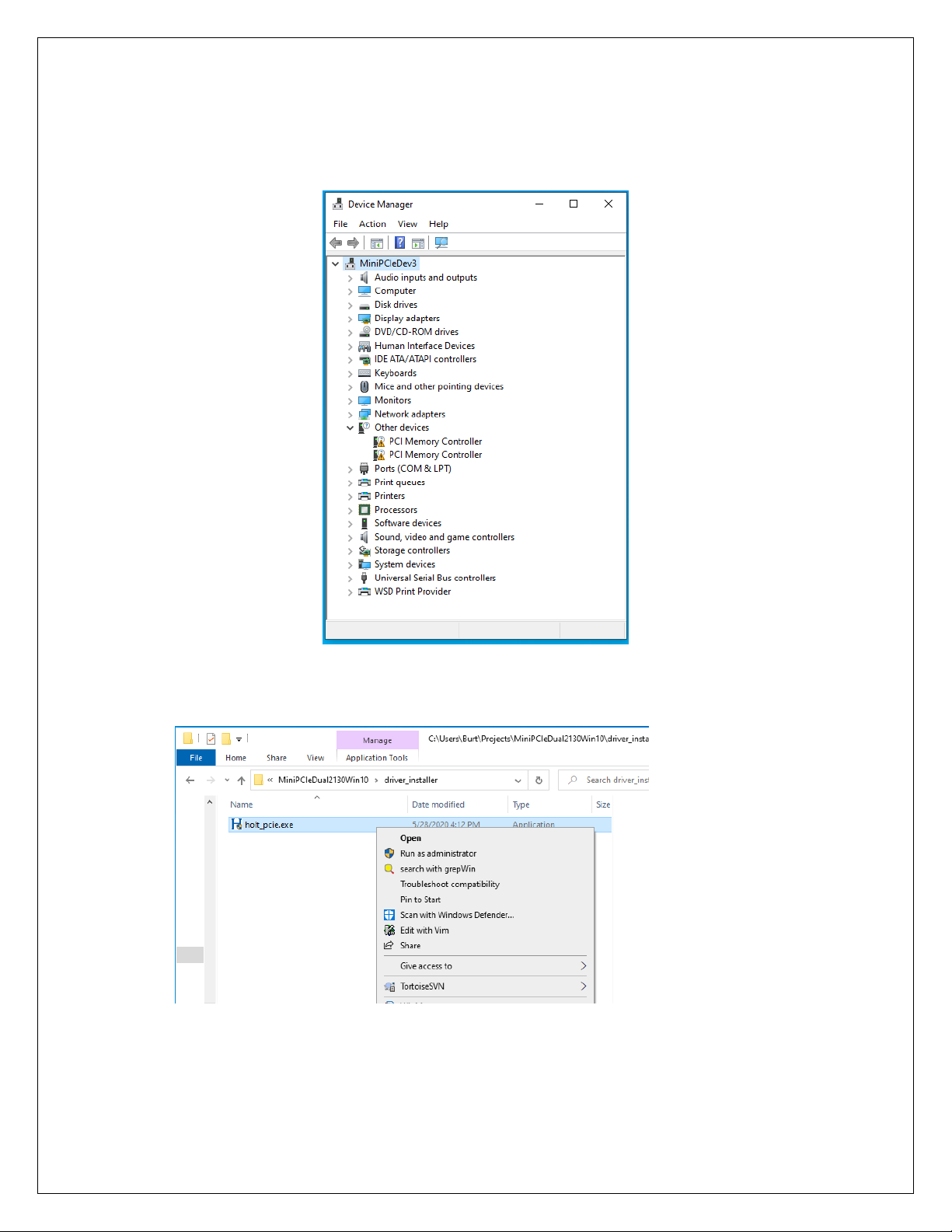Select the Display adapters icon
This screenshot has height=1232, width=952.
coord(364,319)
